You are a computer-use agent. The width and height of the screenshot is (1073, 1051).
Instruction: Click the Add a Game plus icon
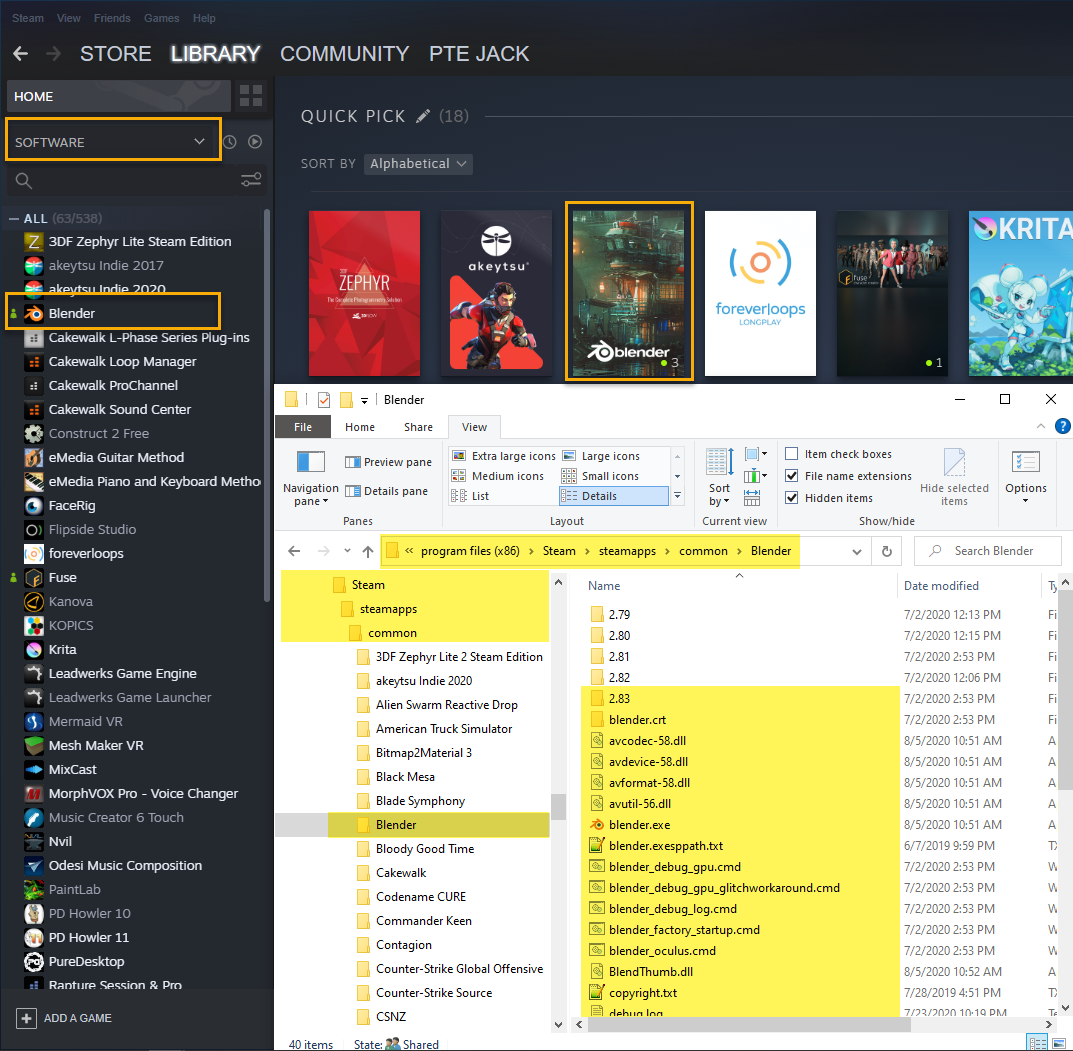26,1018
